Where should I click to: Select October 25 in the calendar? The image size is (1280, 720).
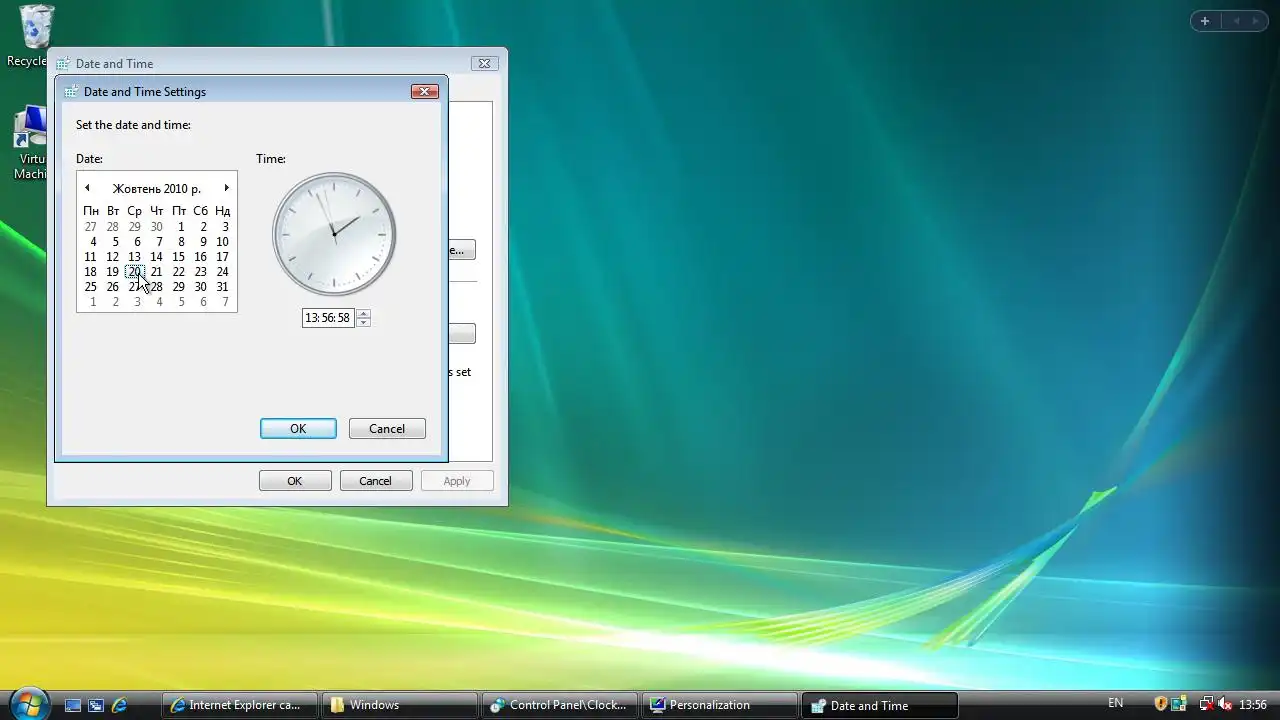click(91, 287)
